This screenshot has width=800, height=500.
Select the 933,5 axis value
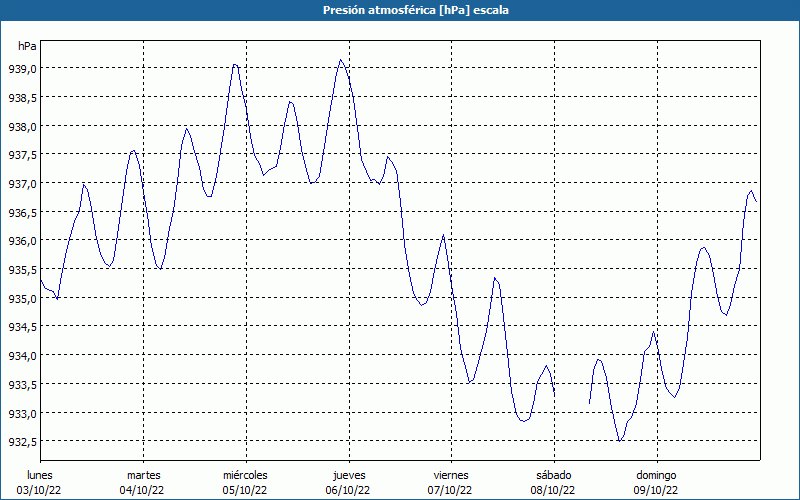point(22,384)
